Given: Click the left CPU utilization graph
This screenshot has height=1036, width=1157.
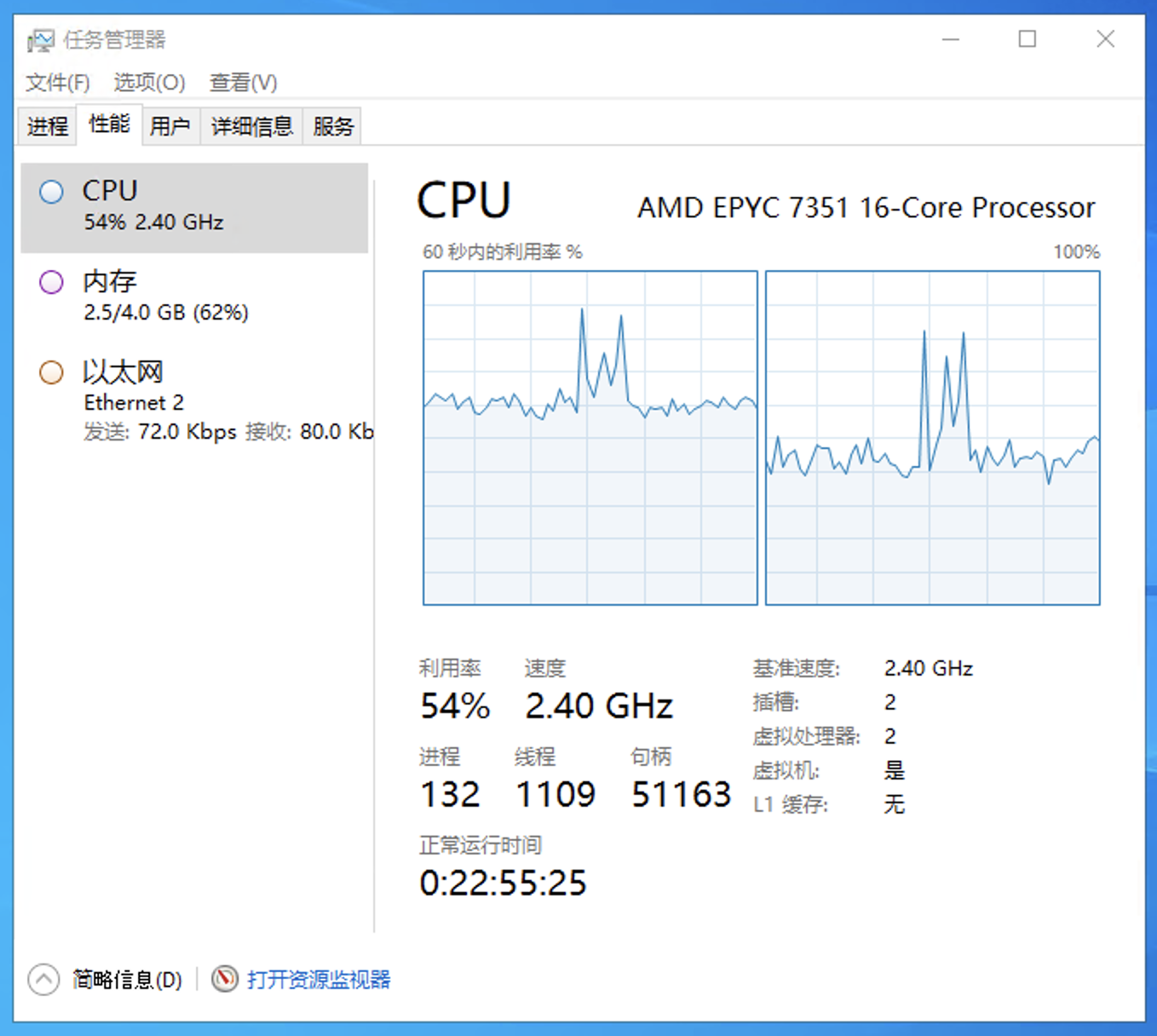Looking at the screenshot, I should pyautogui.click(x=590, y=438).
